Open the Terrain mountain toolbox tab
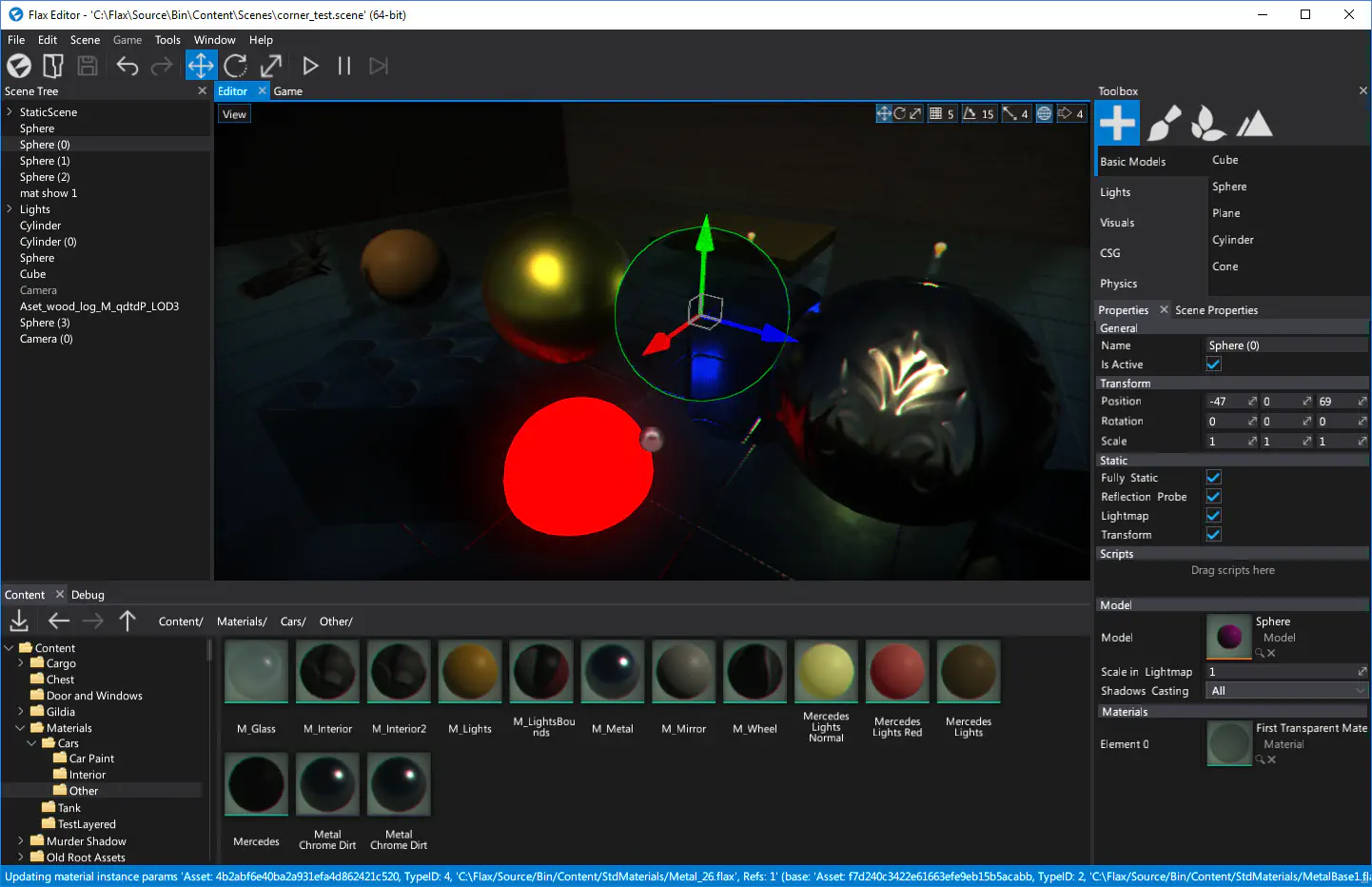The height and width of the screenshot is (887, 1372). tap(1254, 124)
